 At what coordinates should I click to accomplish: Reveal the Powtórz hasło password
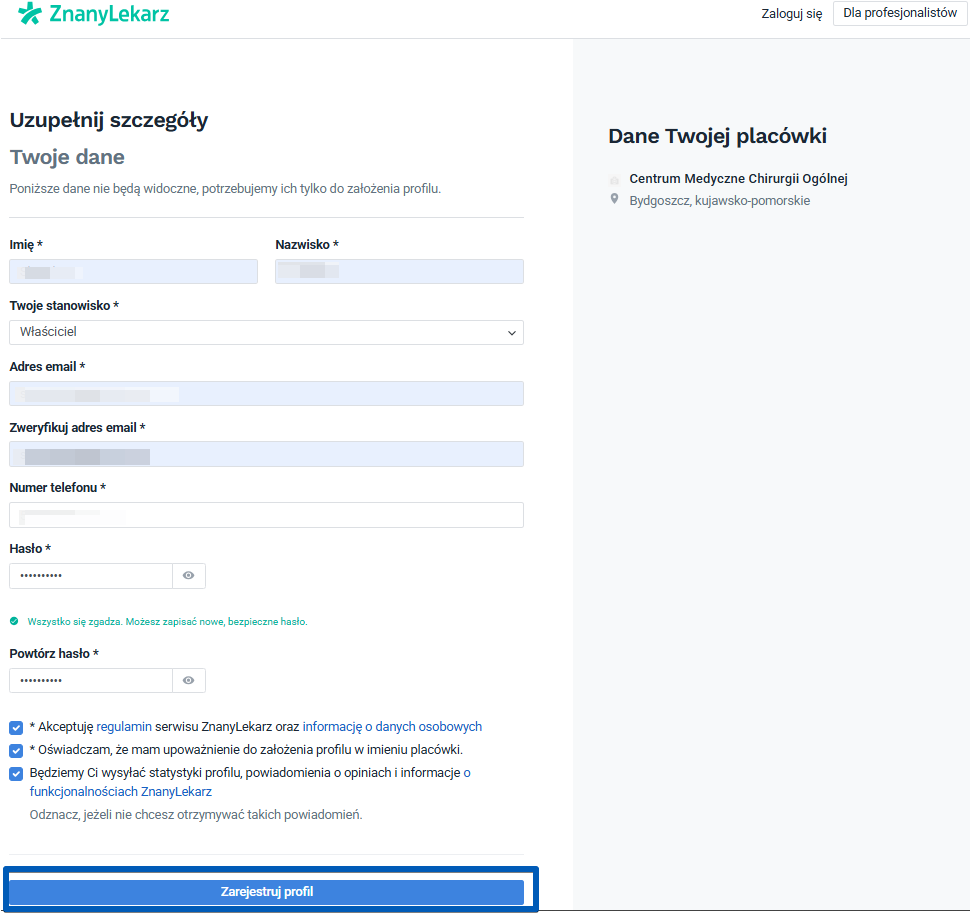189,680
